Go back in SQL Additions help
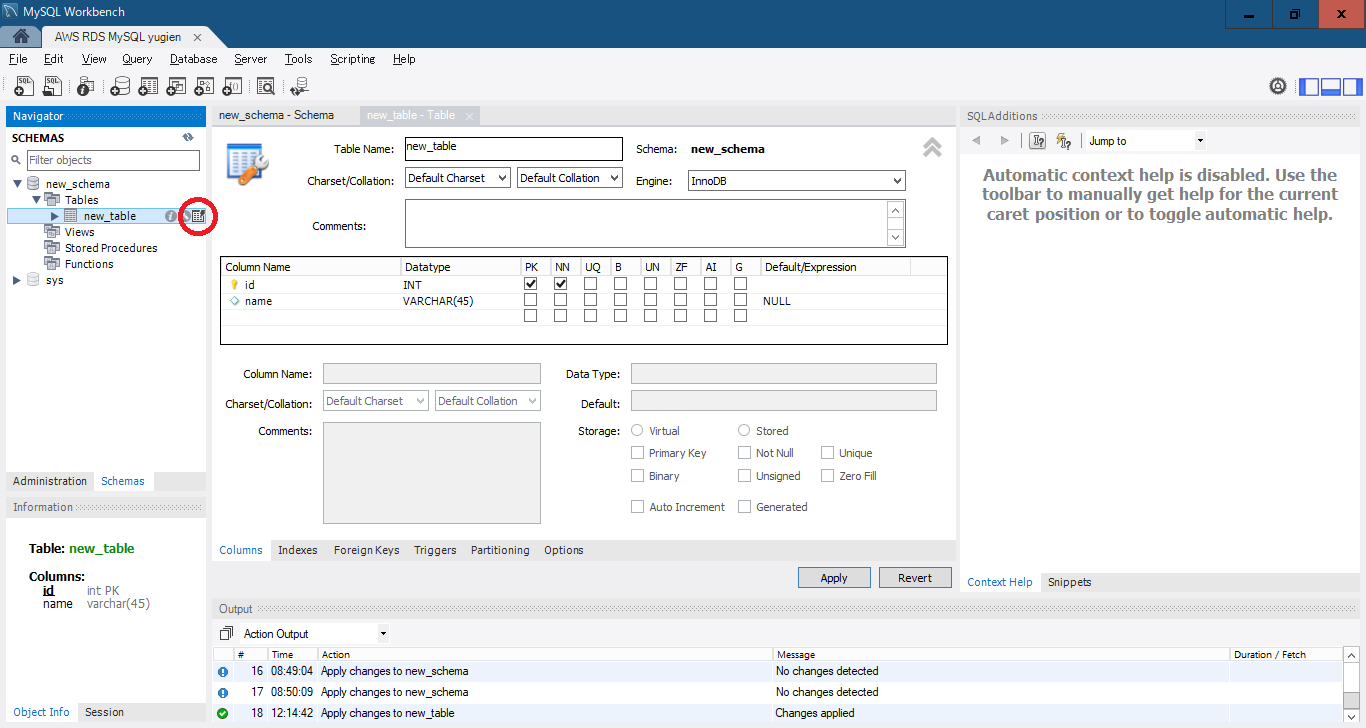This screenshot has height=728, width=1366. coord(977,141)
